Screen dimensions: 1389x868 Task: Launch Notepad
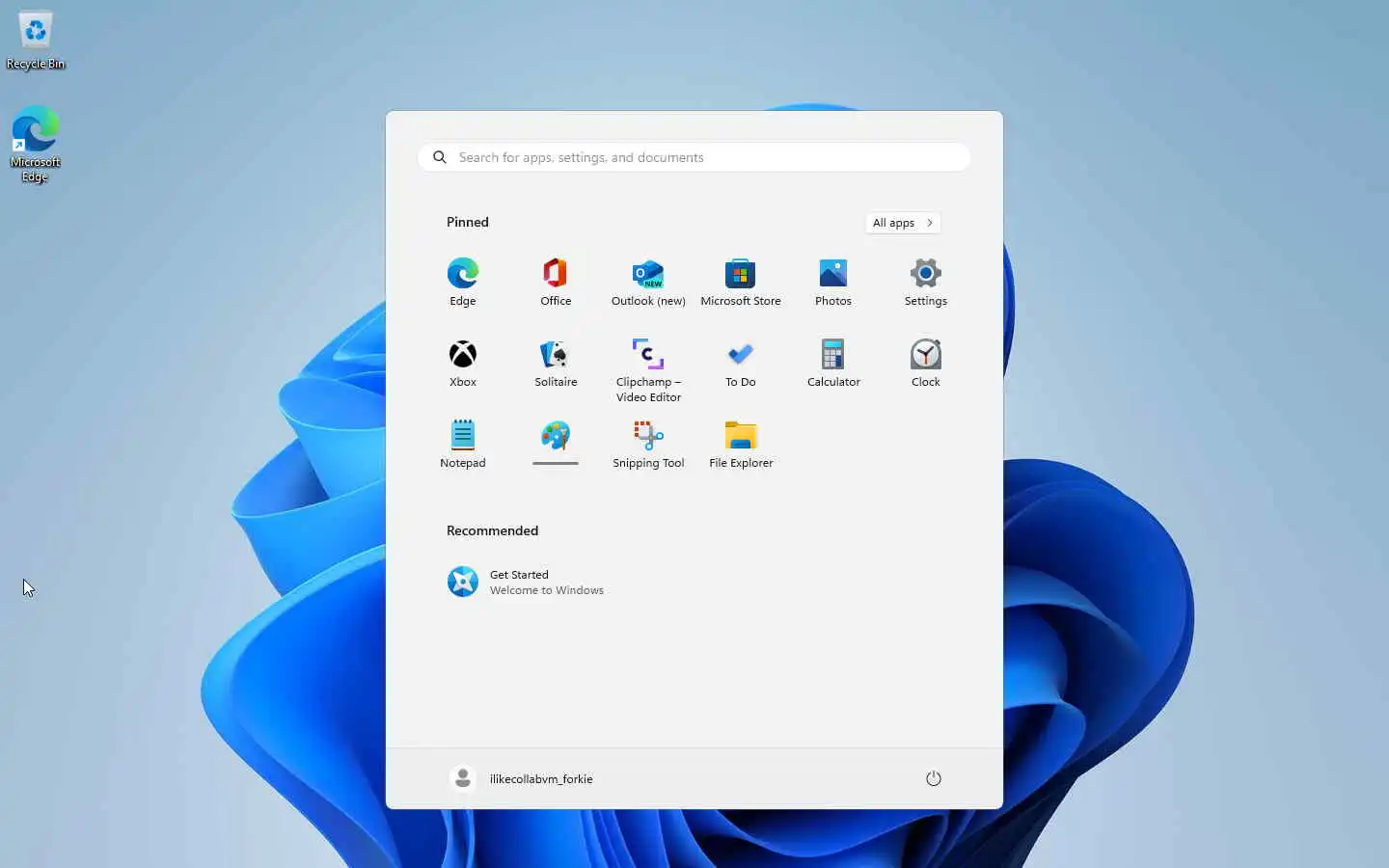(462, 444)
